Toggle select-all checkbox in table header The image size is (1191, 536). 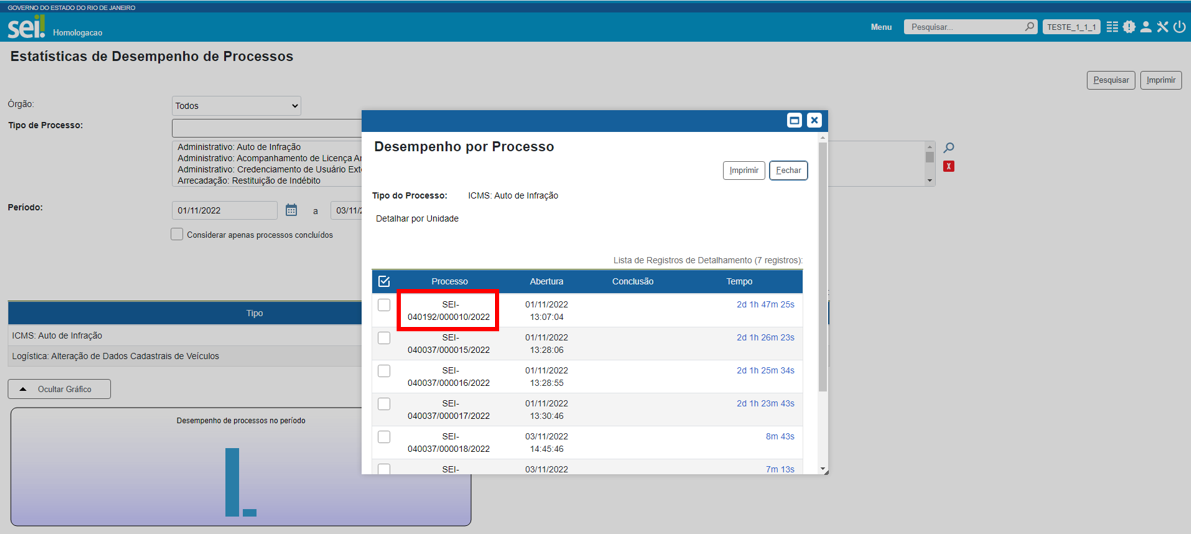coord(384,281)
